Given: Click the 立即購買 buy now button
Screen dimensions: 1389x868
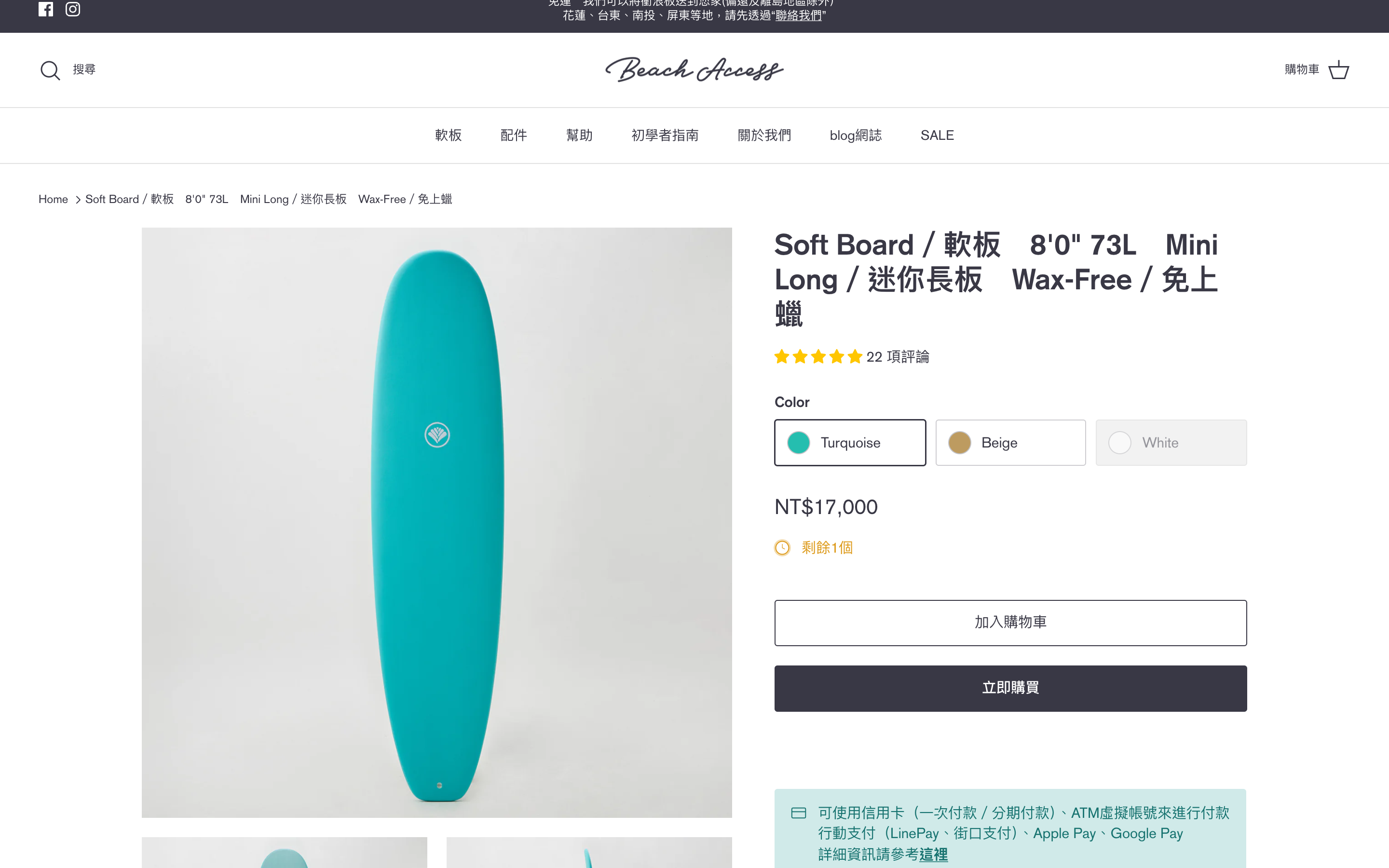Looking at the screenshot, I should [x=1010, y=688].
